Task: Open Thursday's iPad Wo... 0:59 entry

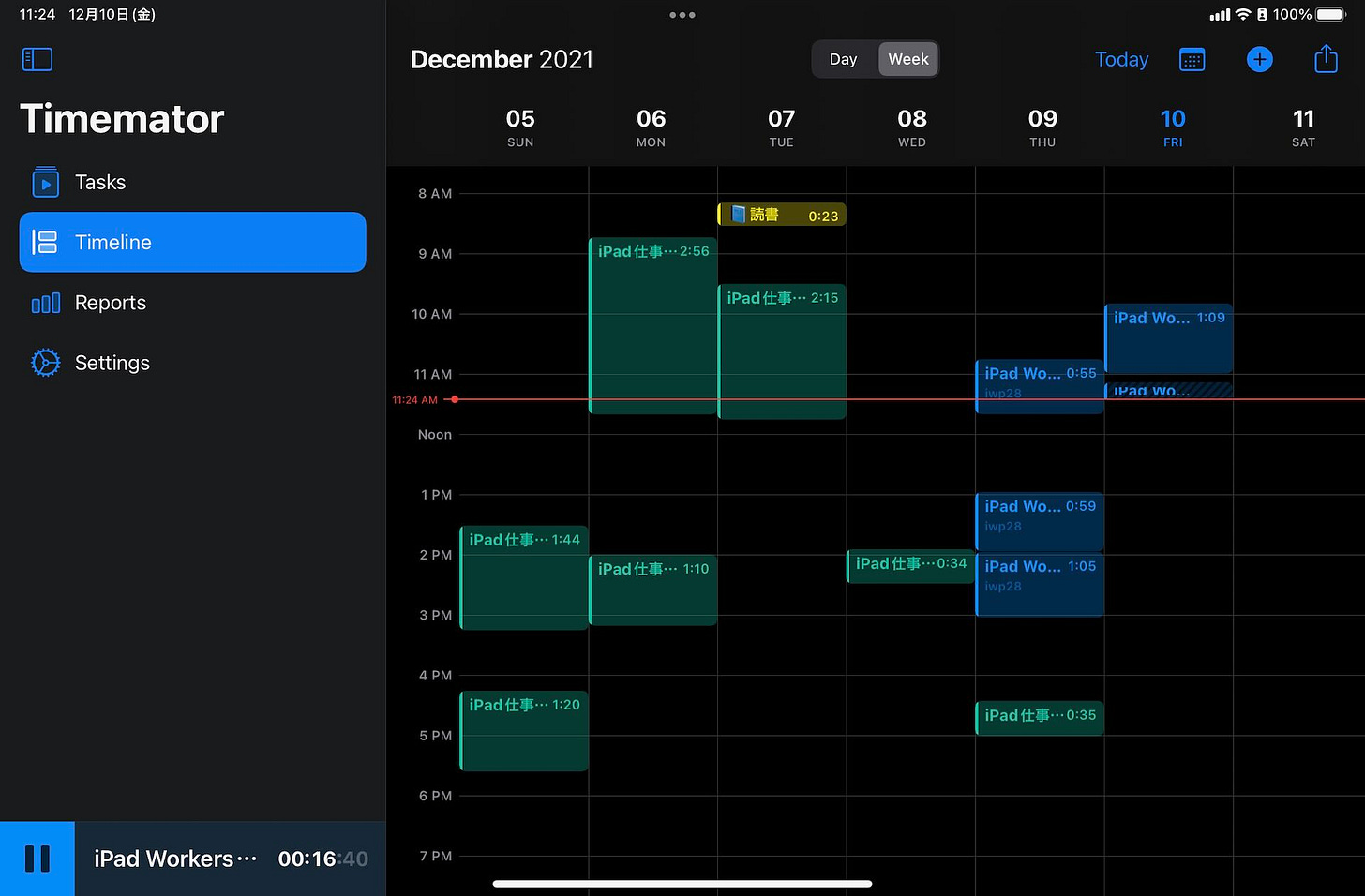Action: point(1040,522)
